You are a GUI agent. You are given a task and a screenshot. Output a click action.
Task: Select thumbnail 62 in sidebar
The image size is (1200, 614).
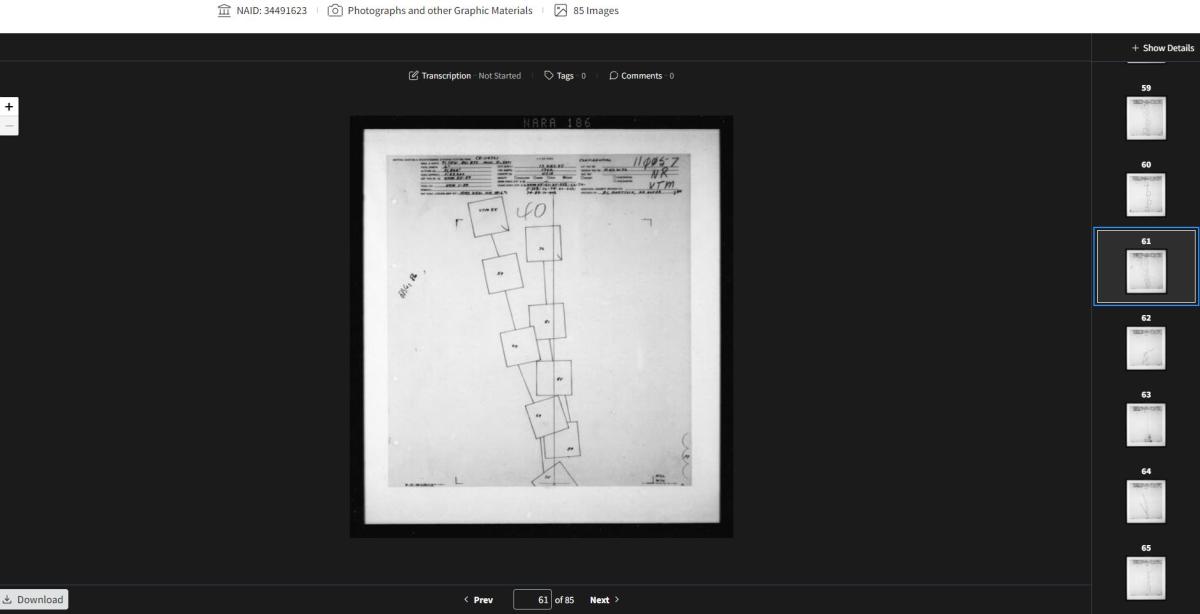(x=1146, y=348)
